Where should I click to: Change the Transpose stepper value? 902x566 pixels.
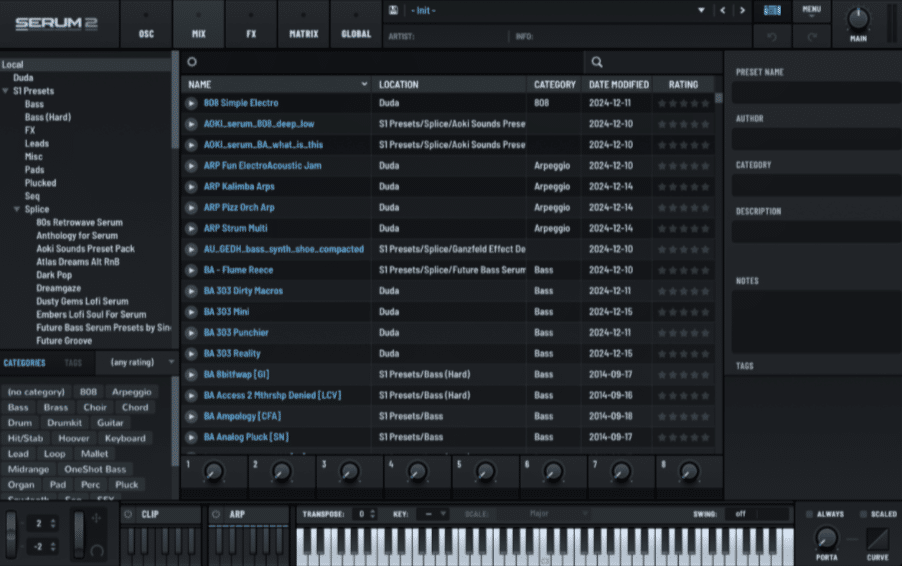tap(373, 514)
